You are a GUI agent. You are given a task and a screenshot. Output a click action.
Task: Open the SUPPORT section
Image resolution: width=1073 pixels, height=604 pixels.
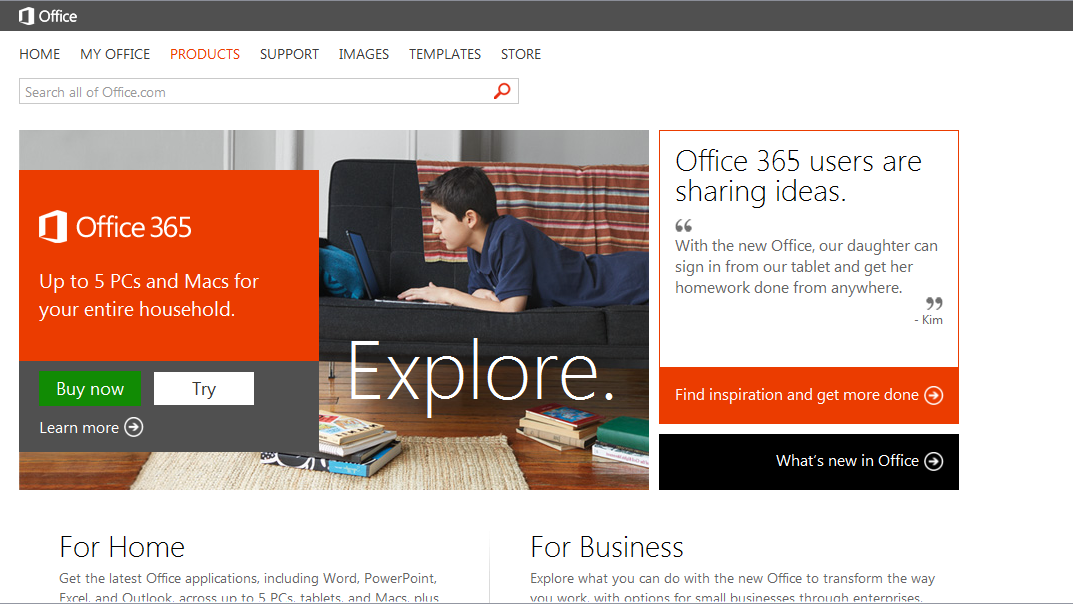(x=289, y=54)
